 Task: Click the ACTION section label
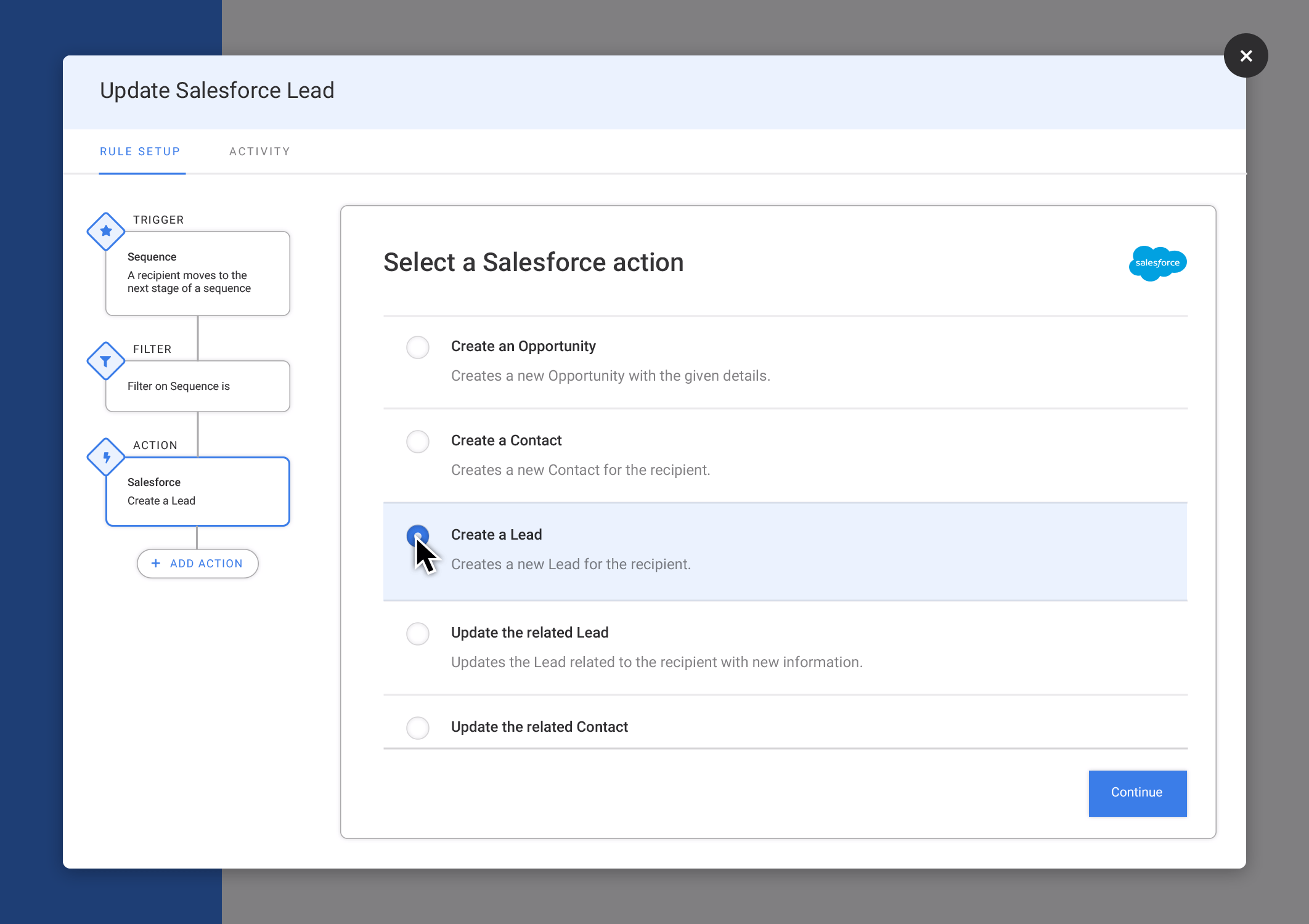coord(155,445)
